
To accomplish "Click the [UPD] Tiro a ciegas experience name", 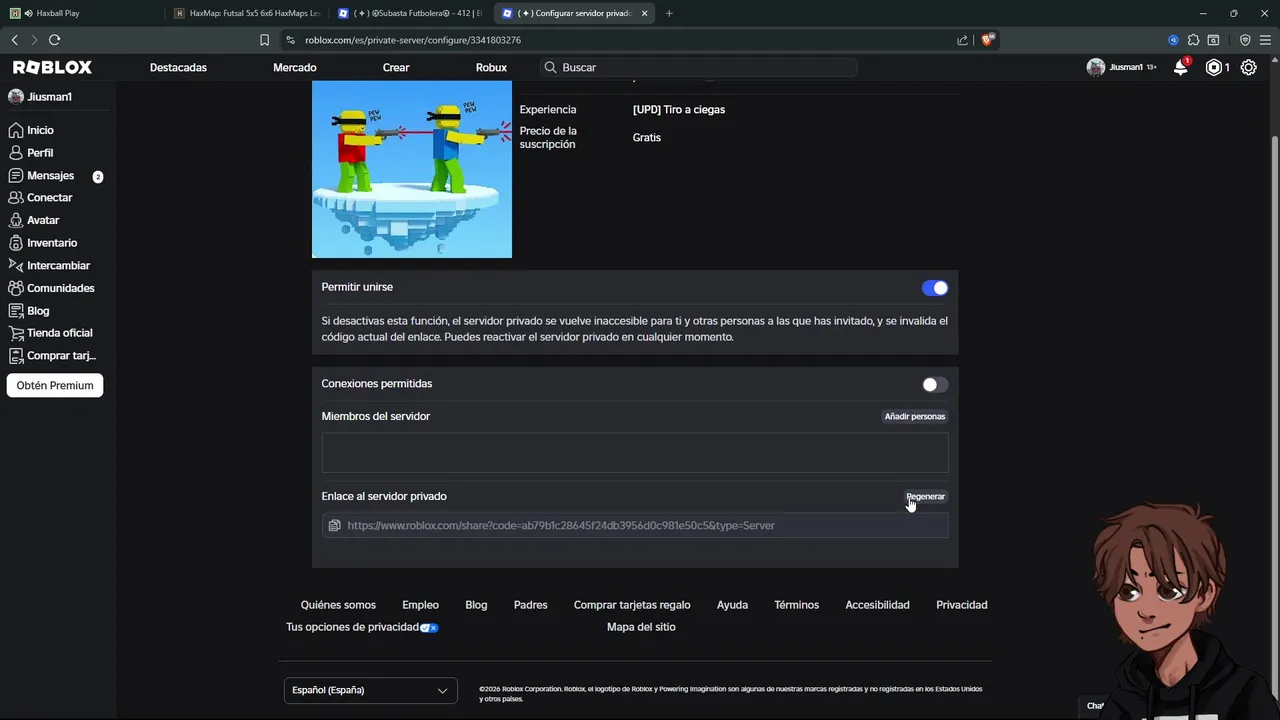I will 679,110.
